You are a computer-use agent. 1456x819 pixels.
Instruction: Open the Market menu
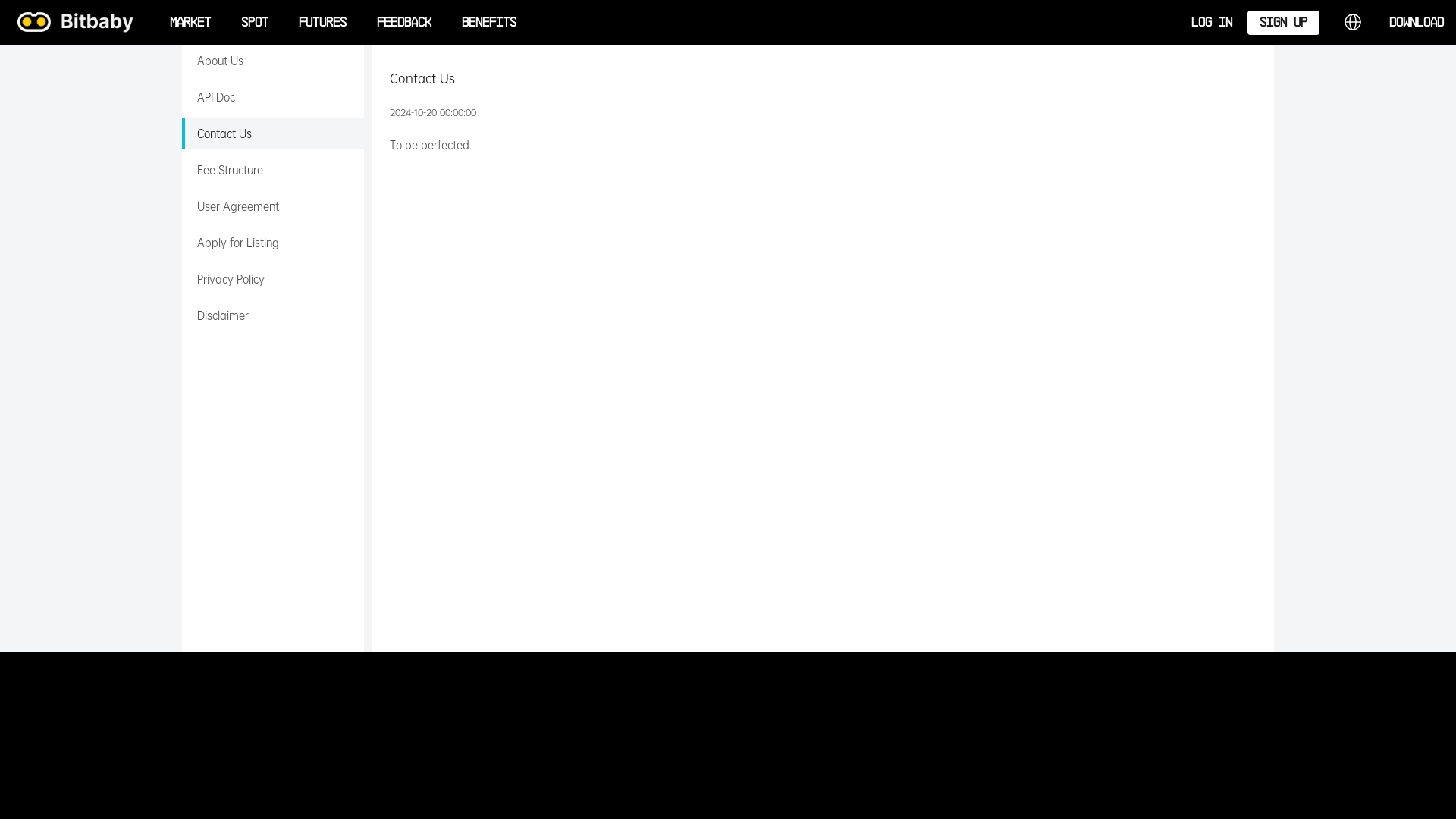pos(190,22)
